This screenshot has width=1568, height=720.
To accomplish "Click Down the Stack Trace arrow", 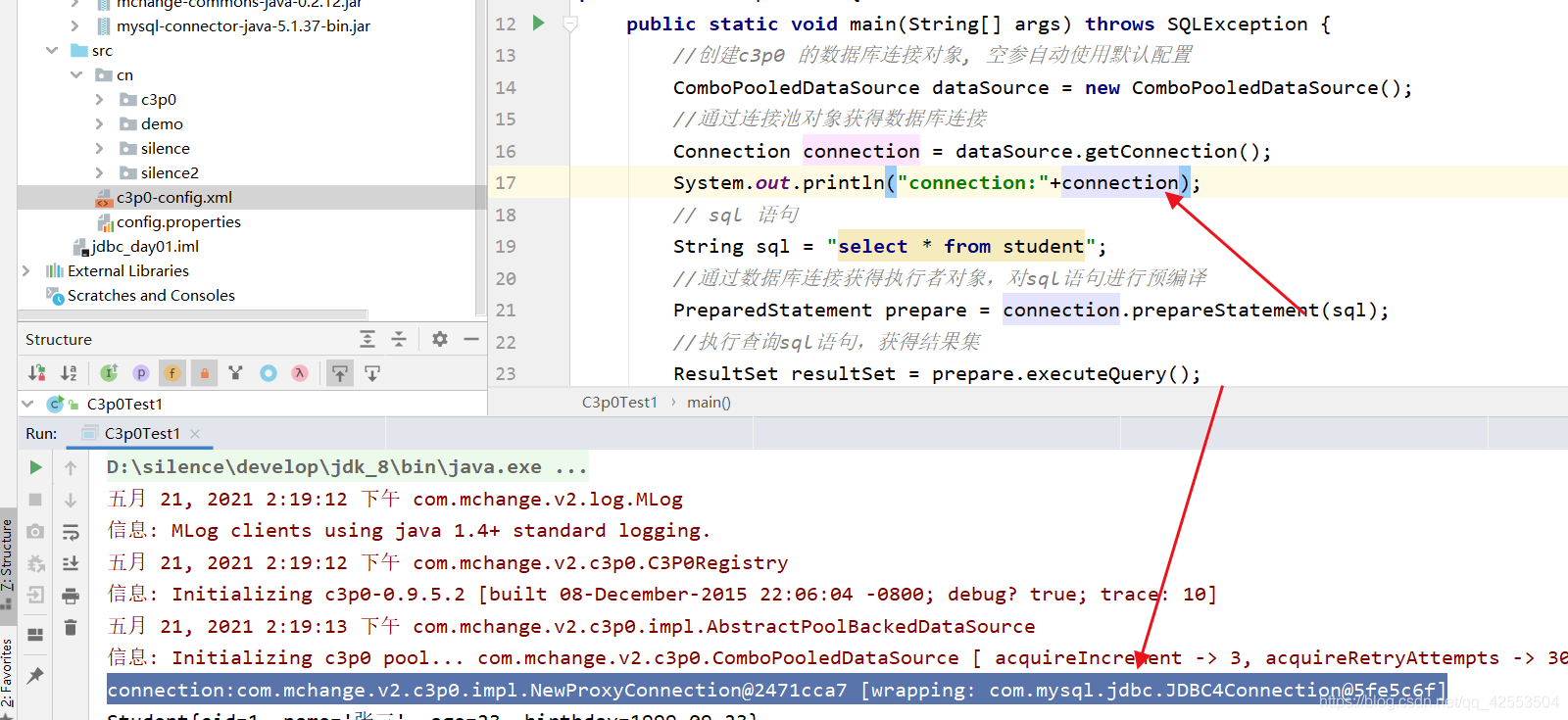I will [71, 500].
